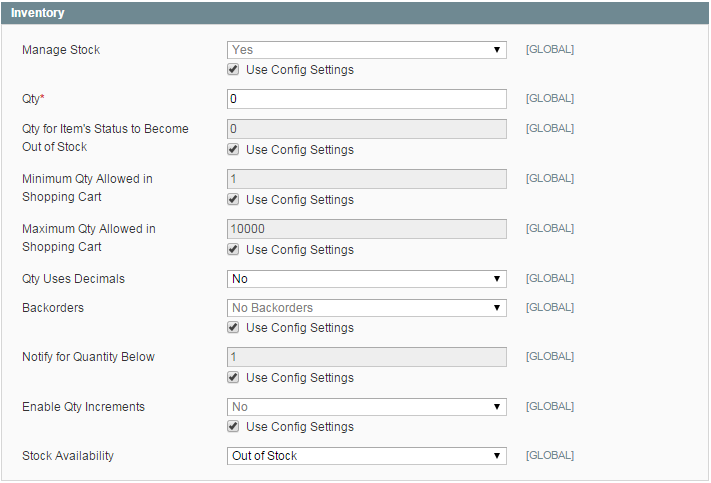Click Qty for Item's Status Out of Stock field

367,129
